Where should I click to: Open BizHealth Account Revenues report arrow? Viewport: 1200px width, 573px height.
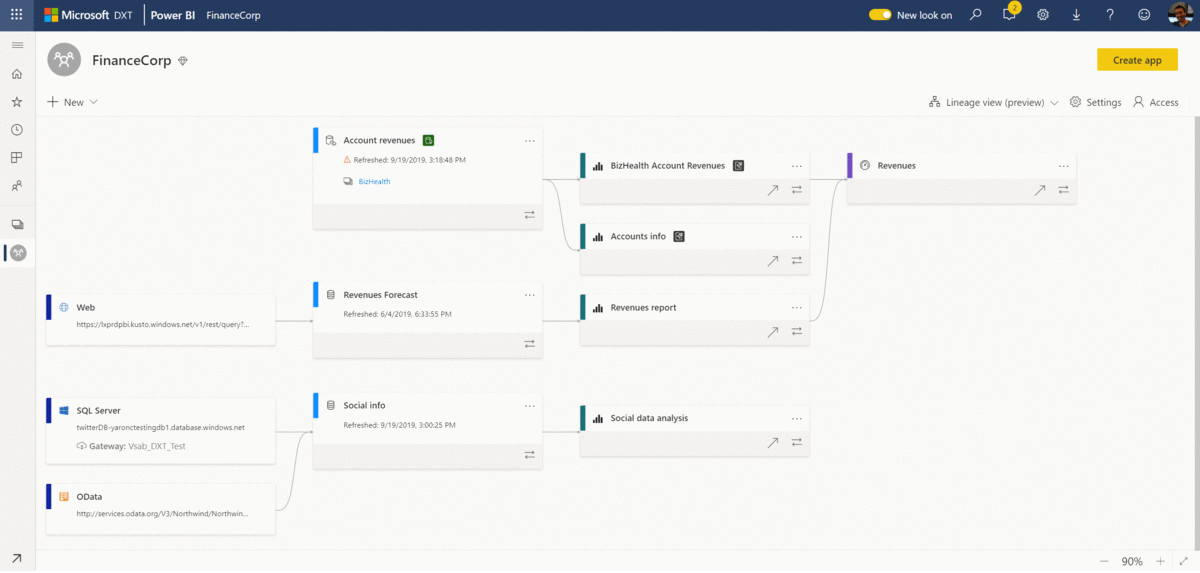coord(772,189)
